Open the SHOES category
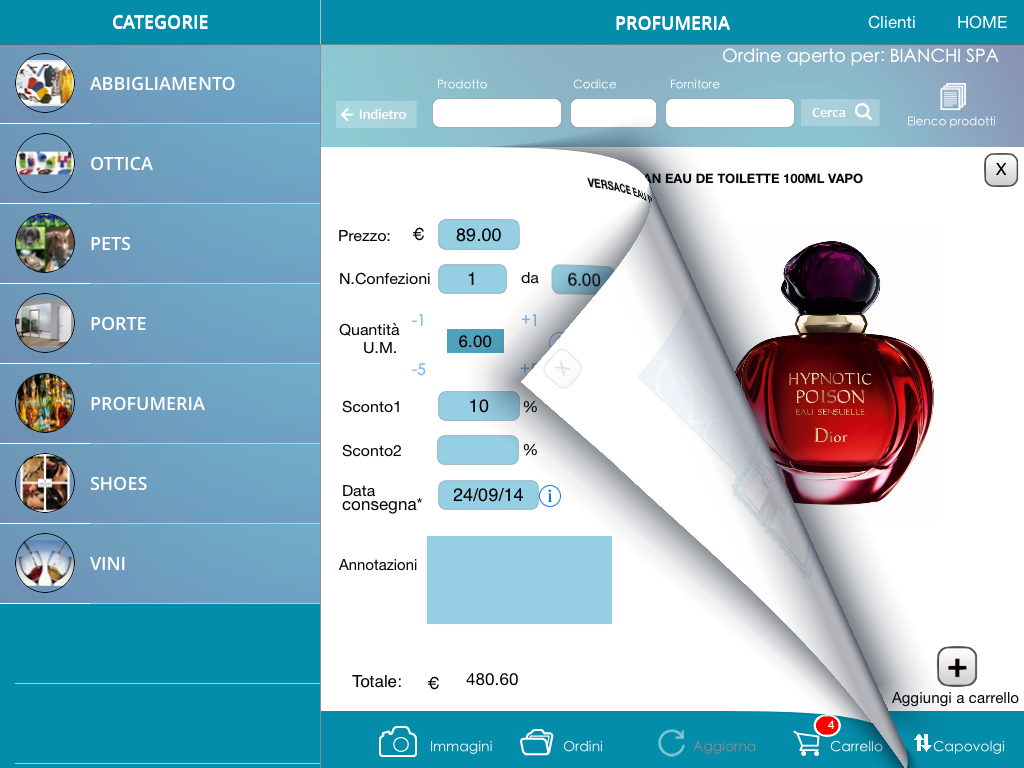 coord(160,483)
